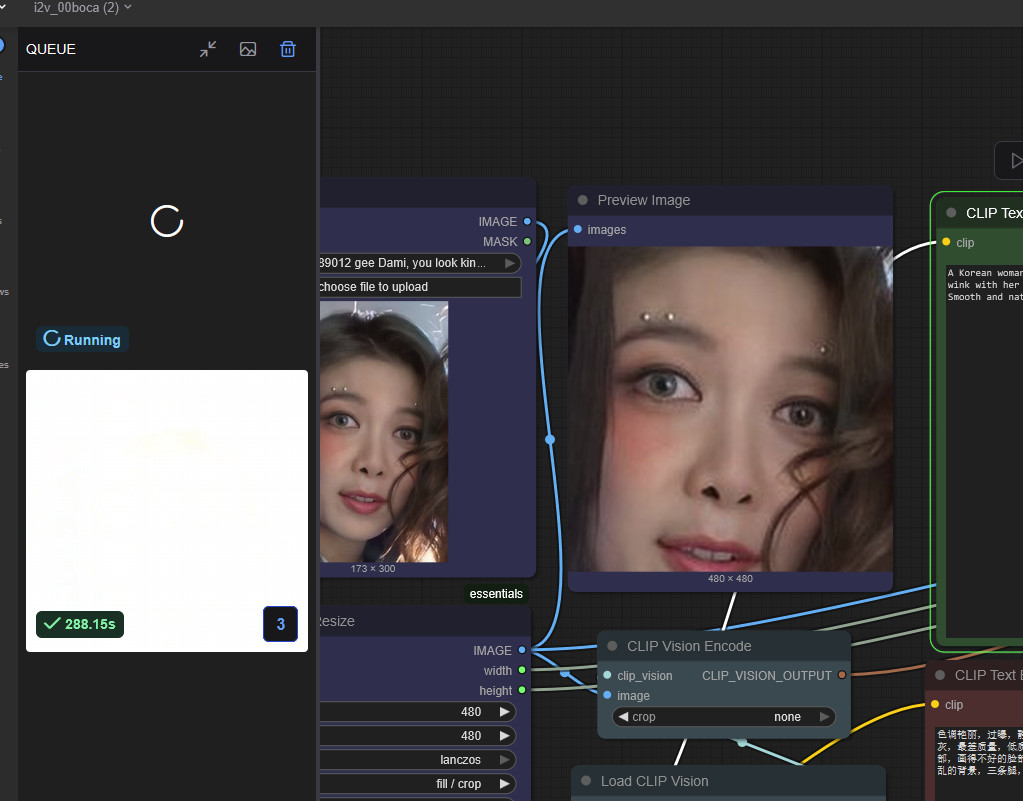Image resolution: width=1023 pixels, height=801 pixels.
Task: Click the arrow on the image filename selector
Action: click(x=510, y=263)
